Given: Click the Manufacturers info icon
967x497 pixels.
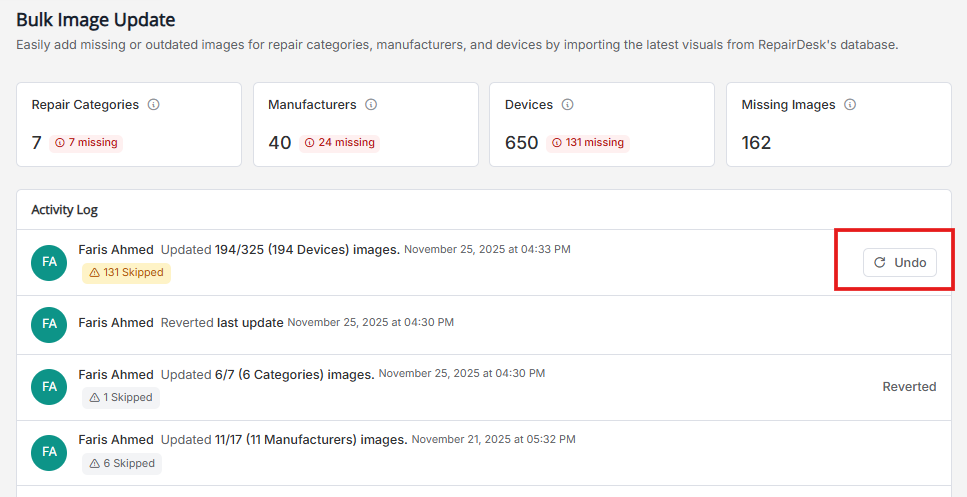Looking at the screenshot, I should tap(371, 105).
